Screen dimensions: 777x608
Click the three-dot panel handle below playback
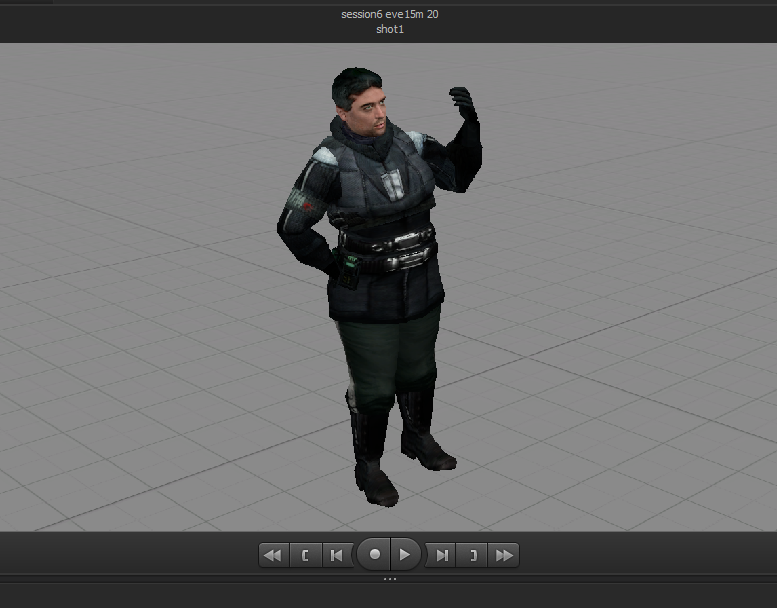tap(389, 578)
